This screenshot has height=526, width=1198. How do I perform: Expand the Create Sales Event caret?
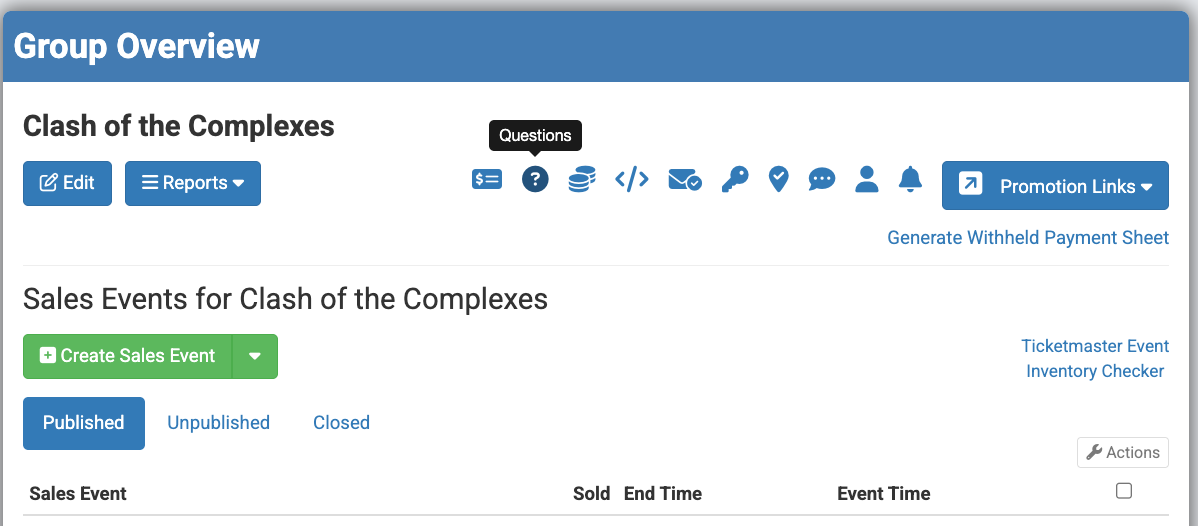coord(255,357)
